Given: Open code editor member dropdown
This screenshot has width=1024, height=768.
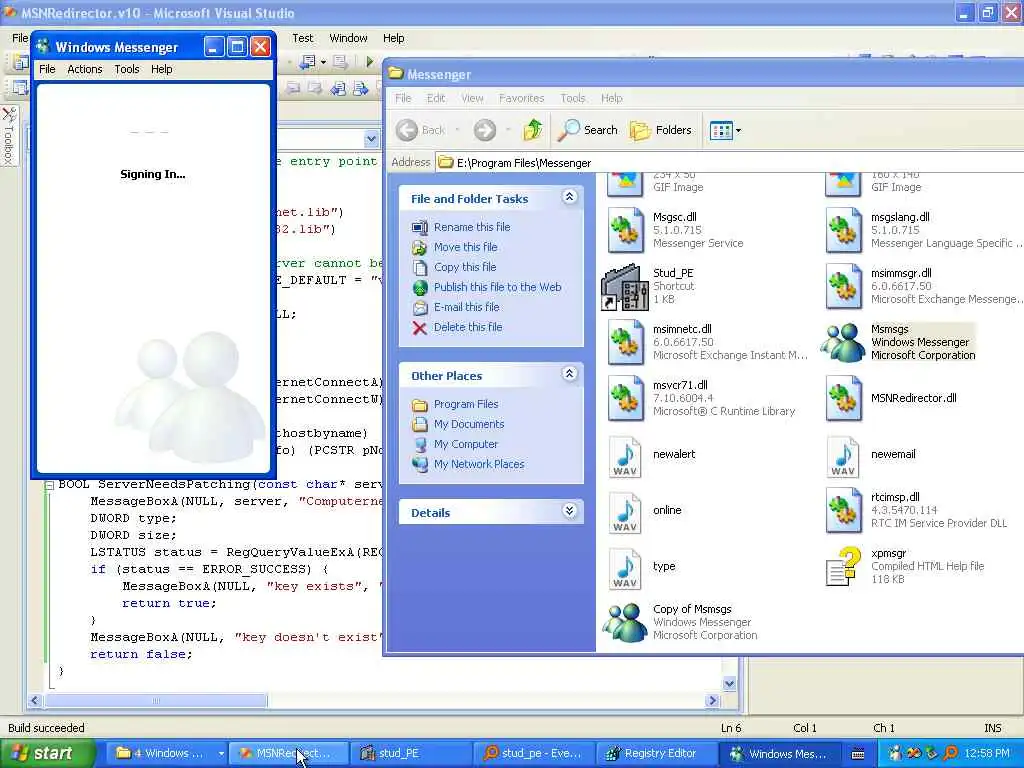Looking at the screenshot, I should (371, 139).
